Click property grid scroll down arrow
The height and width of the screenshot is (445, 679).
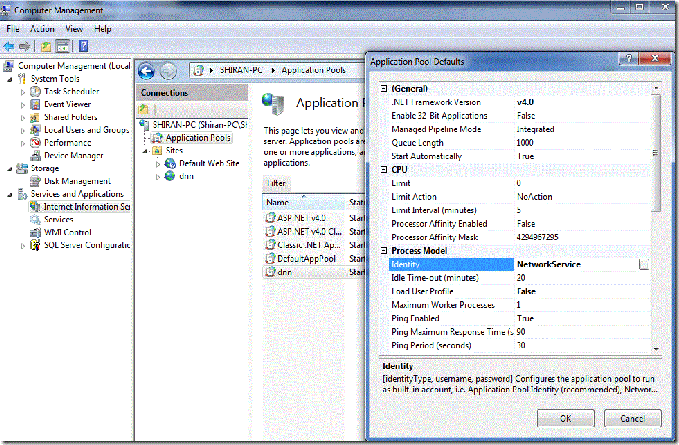[x=656, y=348]
